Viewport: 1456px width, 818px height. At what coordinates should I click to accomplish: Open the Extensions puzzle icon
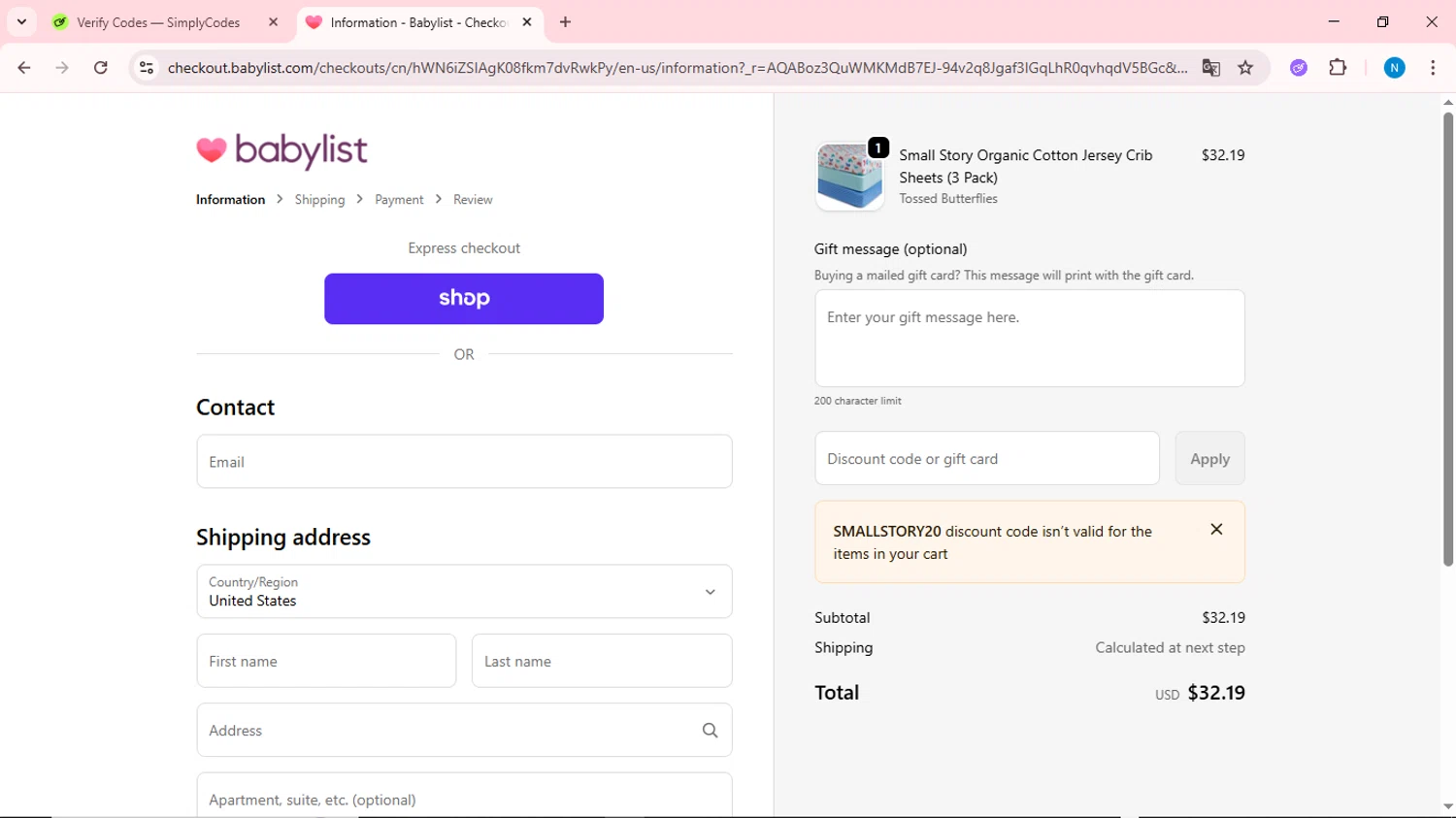pos(1338,68)
